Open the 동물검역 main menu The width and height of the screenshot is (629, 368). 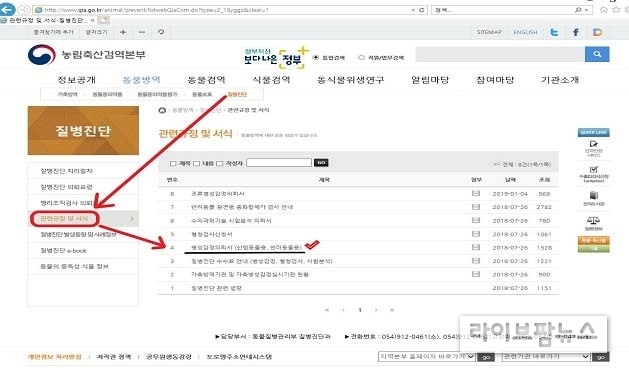click(x=206, y=80)
